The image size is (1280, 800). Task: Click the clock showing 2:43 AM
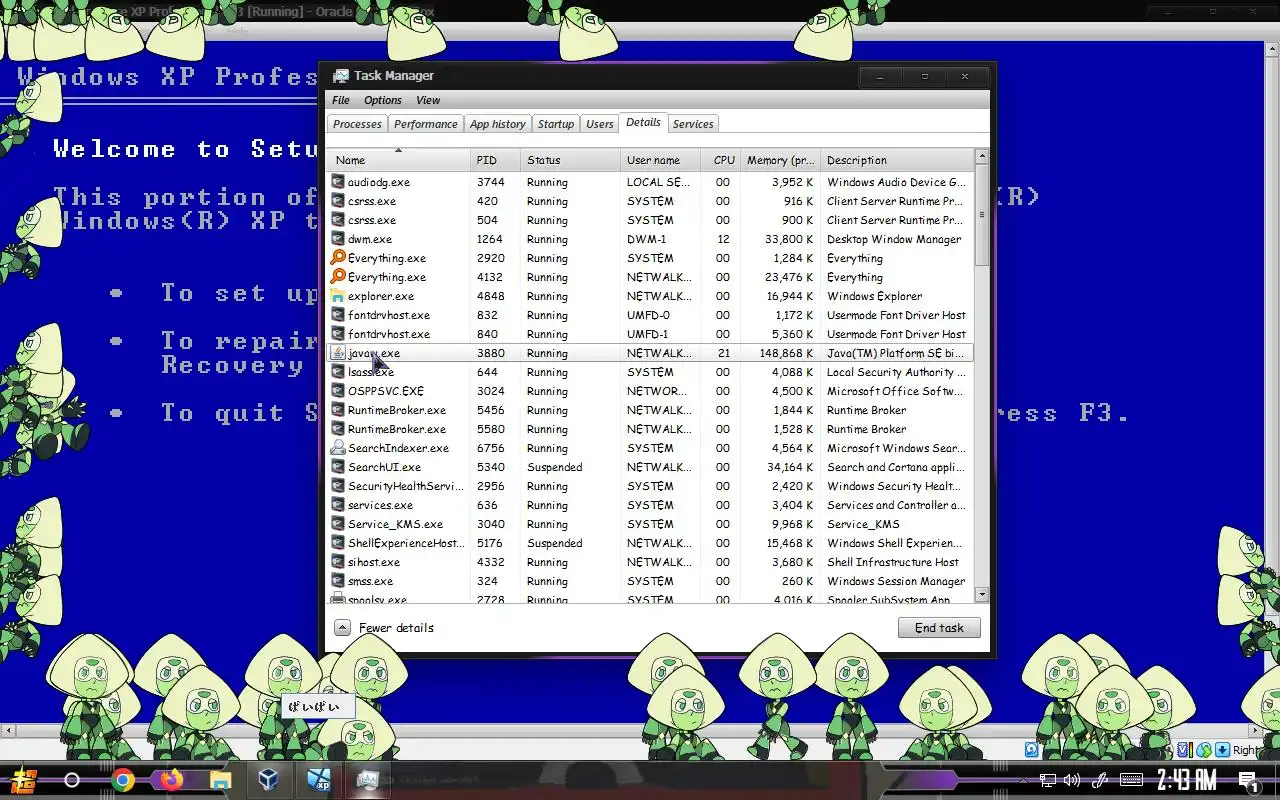point(1187,780)
